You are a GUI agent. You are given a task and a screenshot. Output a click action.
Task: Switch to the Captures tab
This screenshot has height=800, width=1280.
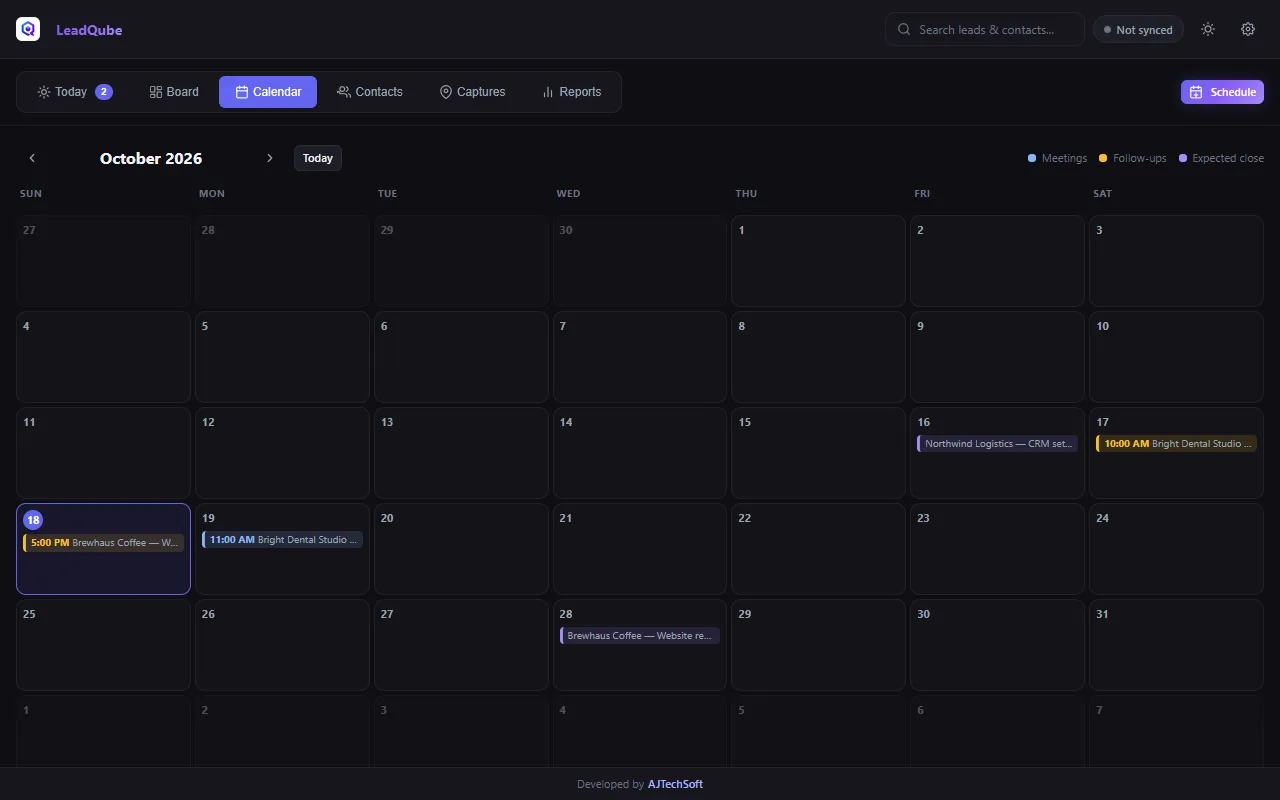coord(472,92)
